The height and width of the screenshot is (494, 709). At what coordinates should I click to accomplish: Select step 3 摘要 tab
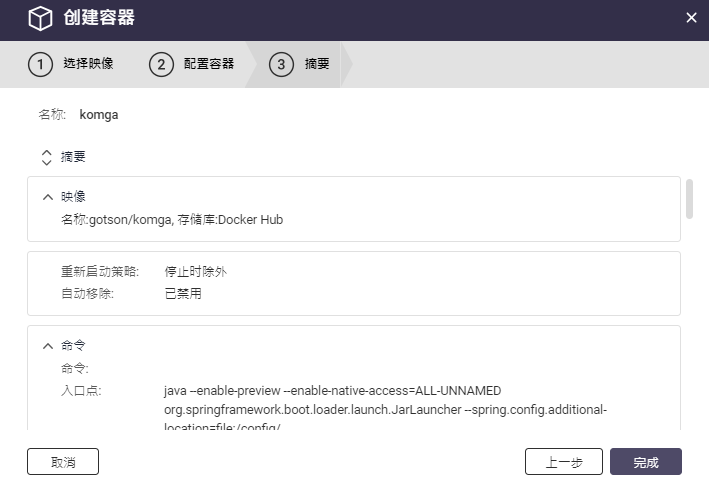click(299, 64)
